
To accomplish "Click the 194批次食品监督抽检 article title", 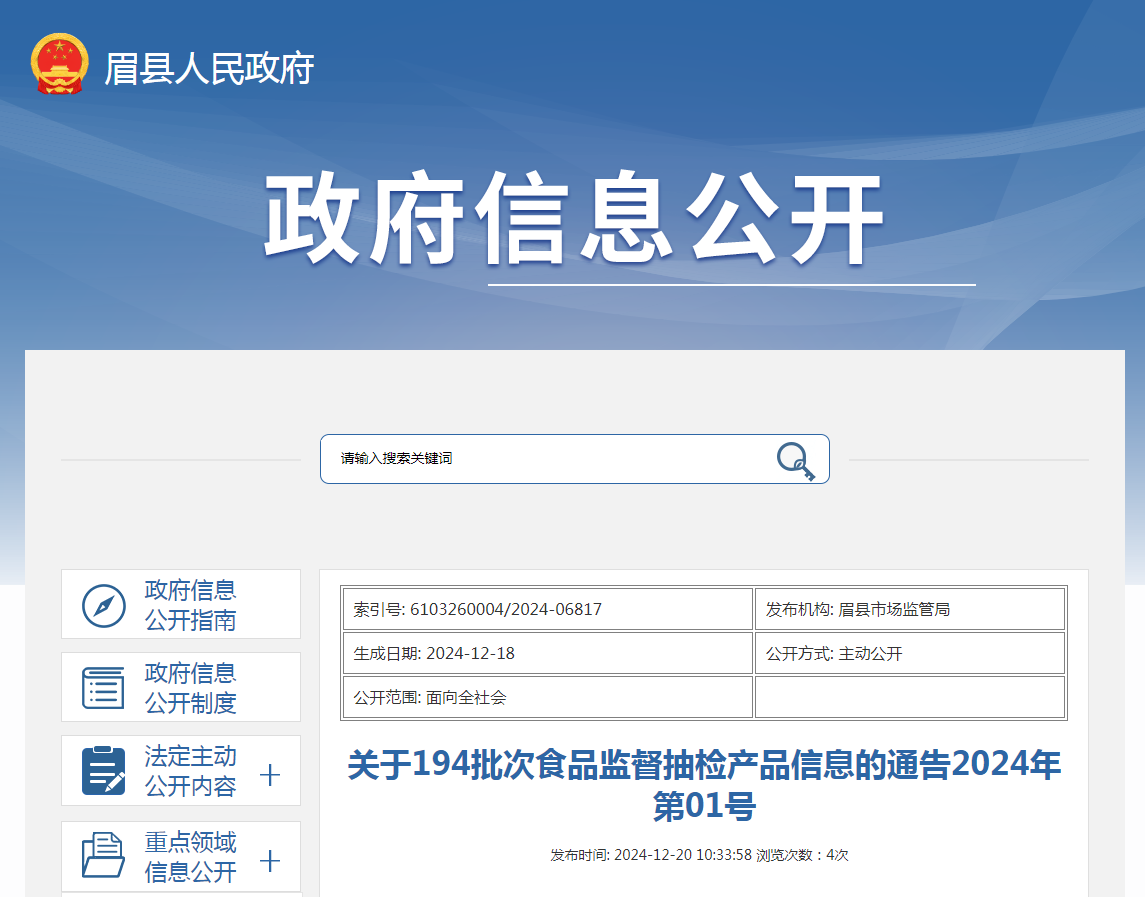I will click(x=704, y=785).
